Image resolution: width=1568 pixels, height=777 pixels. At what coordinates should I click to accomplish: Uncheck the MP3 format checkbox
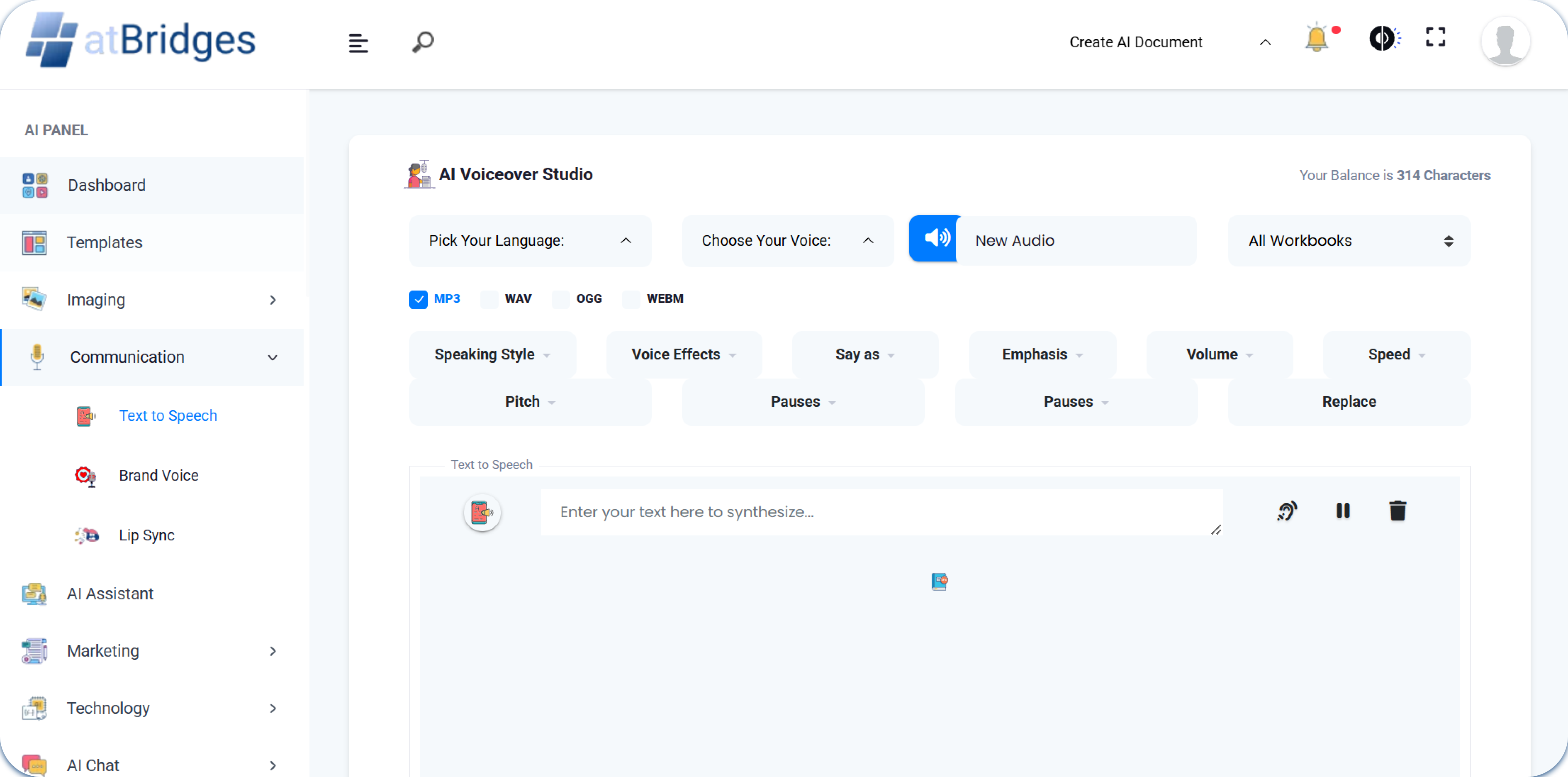click(418, 299)
